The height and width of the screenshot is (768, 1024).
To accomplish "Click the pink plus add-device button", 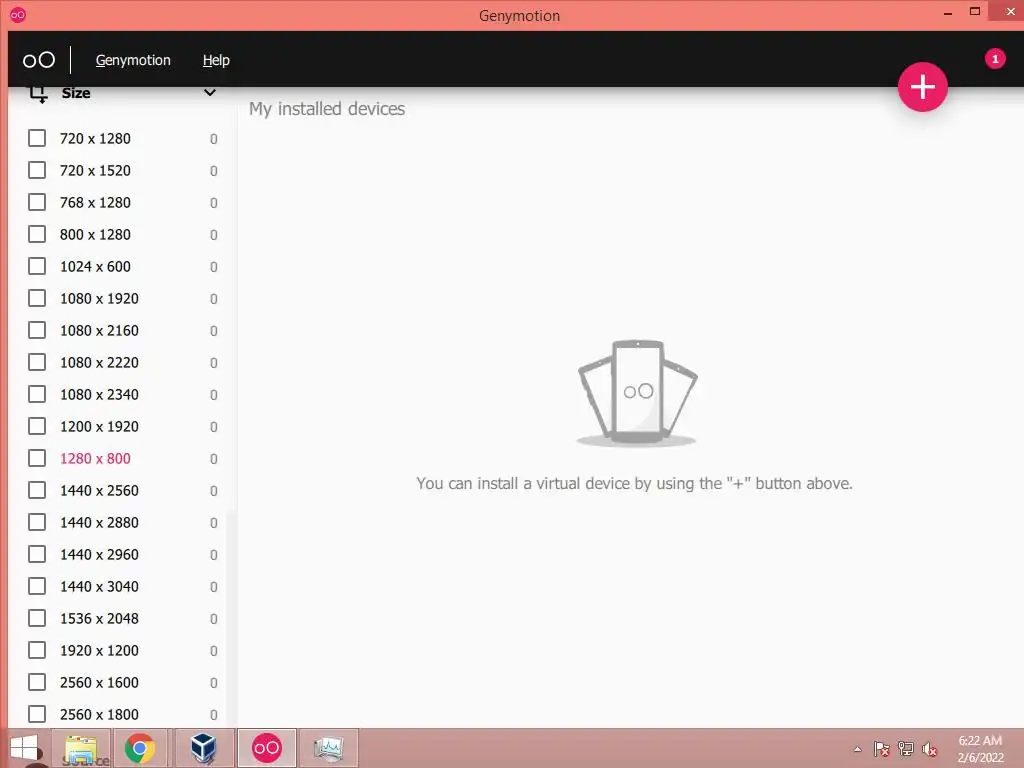I will (922, 87).
